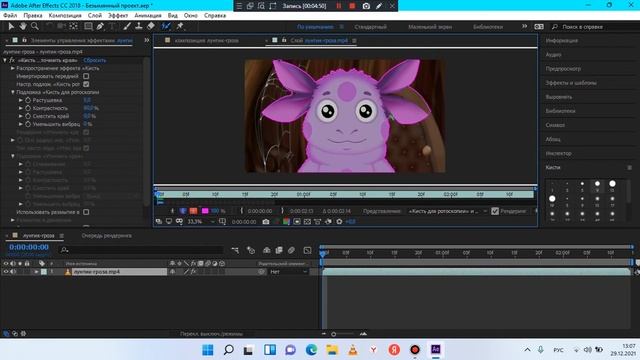Image resolution: width=640 pixels, height=360 pixels.
Task: Expand the Уменьшить вибрец property
Action: click(x=21, y=124)
